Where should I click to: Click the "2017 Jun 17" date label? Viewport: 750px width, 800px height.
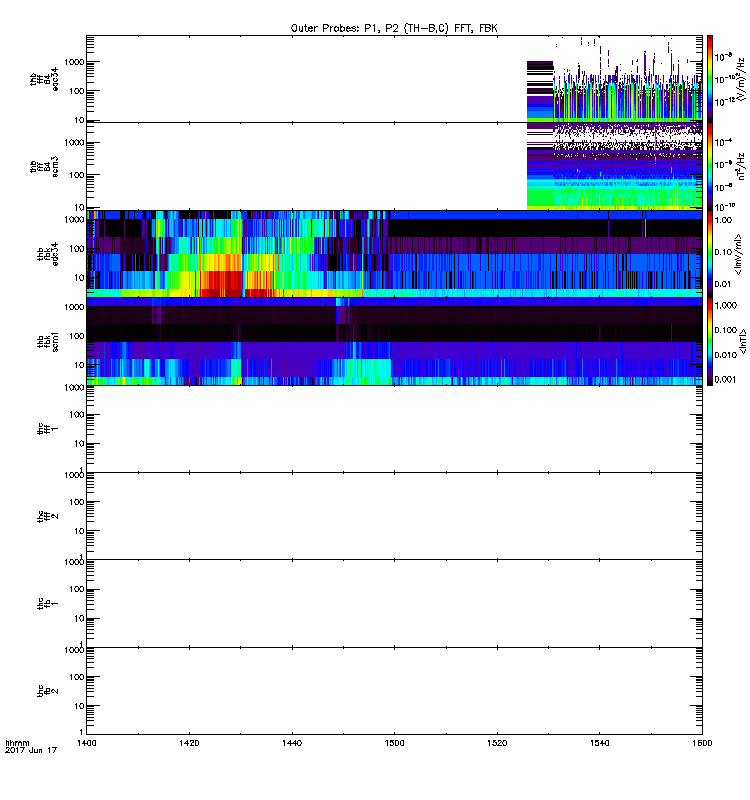click(31, 750)
